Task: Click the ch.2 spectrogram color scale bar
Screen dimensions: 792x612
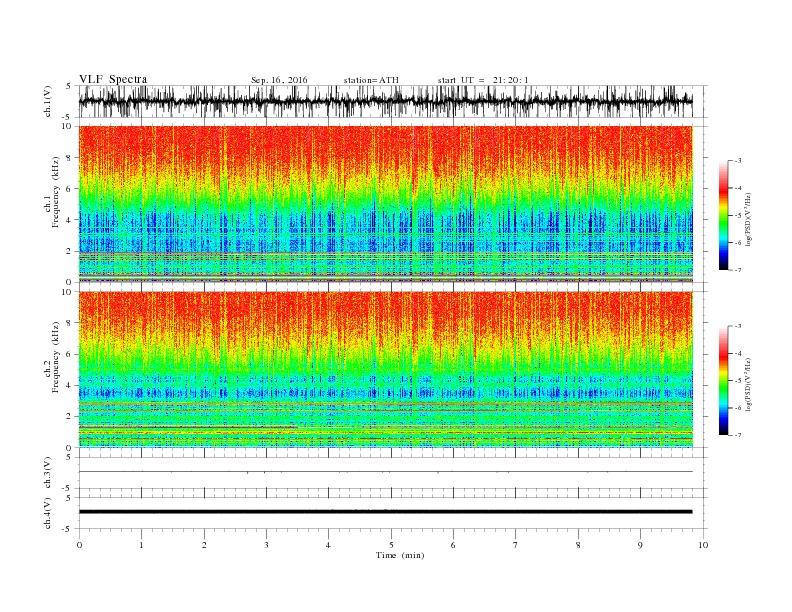Action: (724, 380)
